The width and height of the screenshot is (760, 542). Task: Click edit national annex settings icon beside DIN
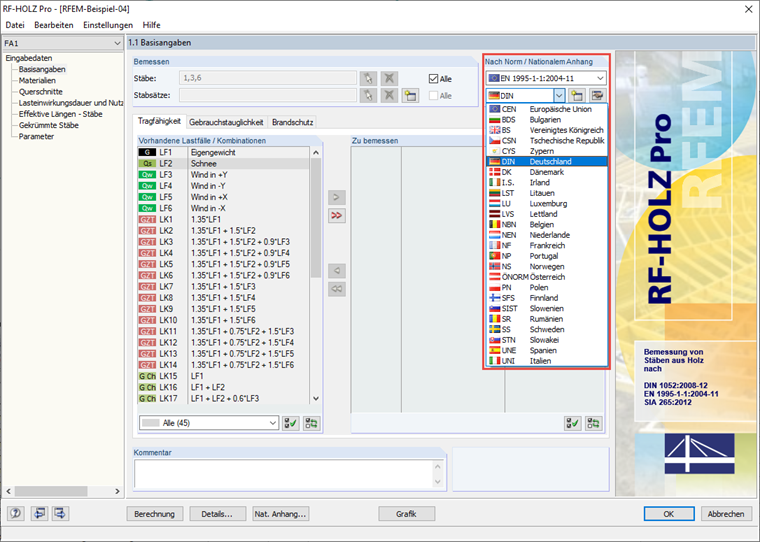click(x=597, y=96)
